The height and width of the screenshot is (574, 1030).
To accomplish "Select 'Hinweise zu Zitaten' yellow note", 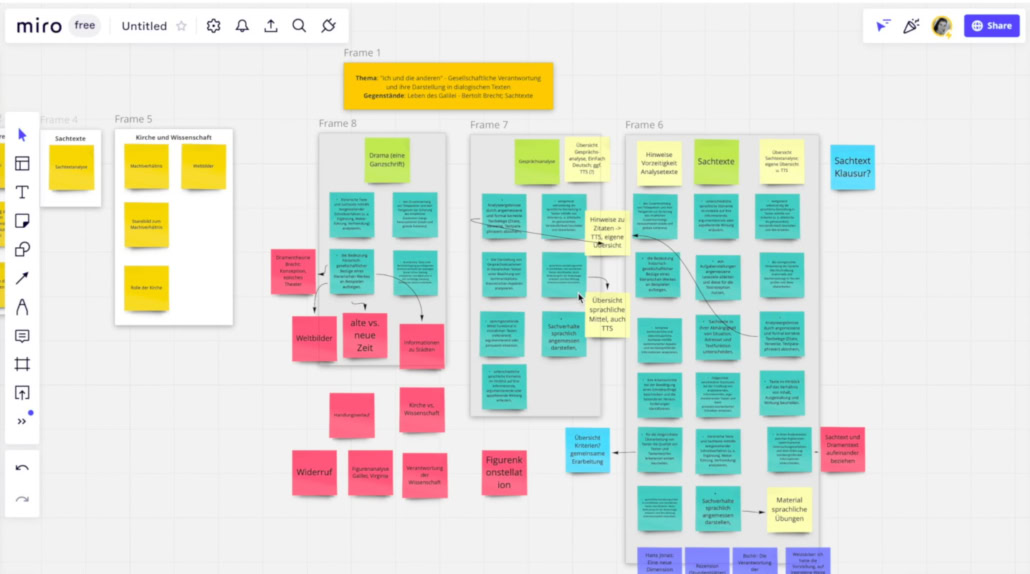I will pos(607,232).
